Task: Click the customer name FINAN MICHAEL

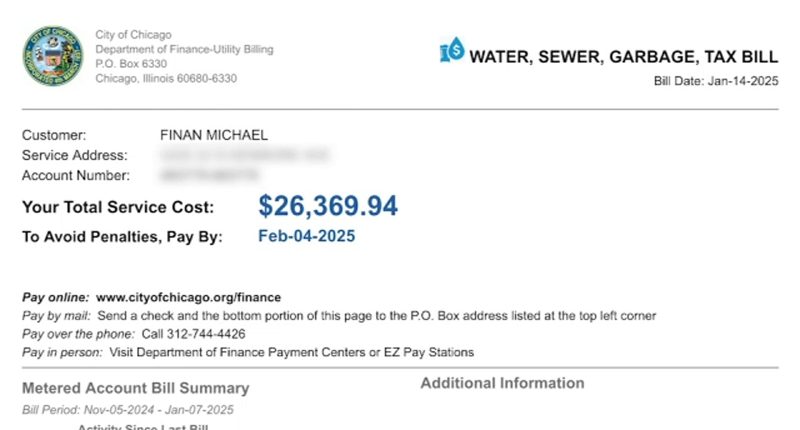Action: [x=214, y=135]
